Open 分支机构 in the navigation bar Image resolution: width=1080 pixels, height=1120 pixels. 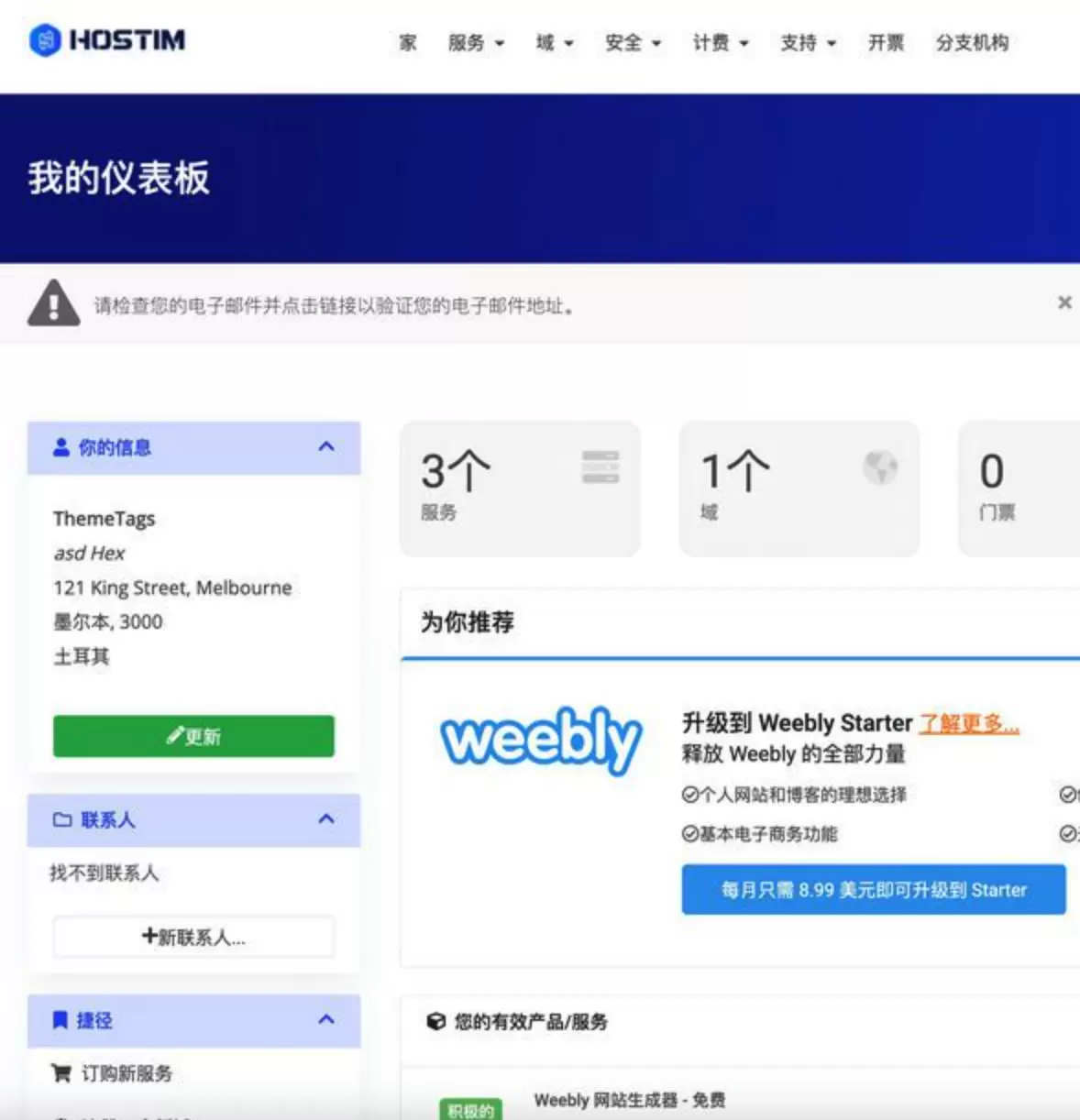coord(972,43)
